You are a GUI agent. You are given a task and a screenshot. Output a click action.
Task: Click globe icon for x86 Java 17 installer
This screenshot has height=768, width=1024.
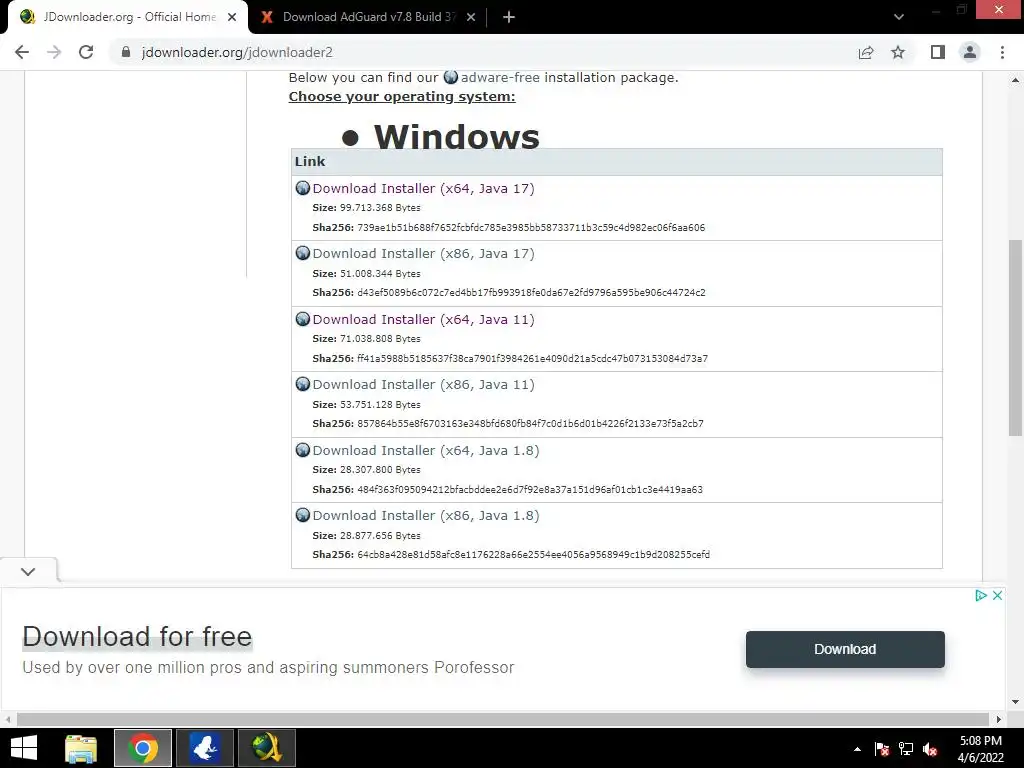coord(302,253)
